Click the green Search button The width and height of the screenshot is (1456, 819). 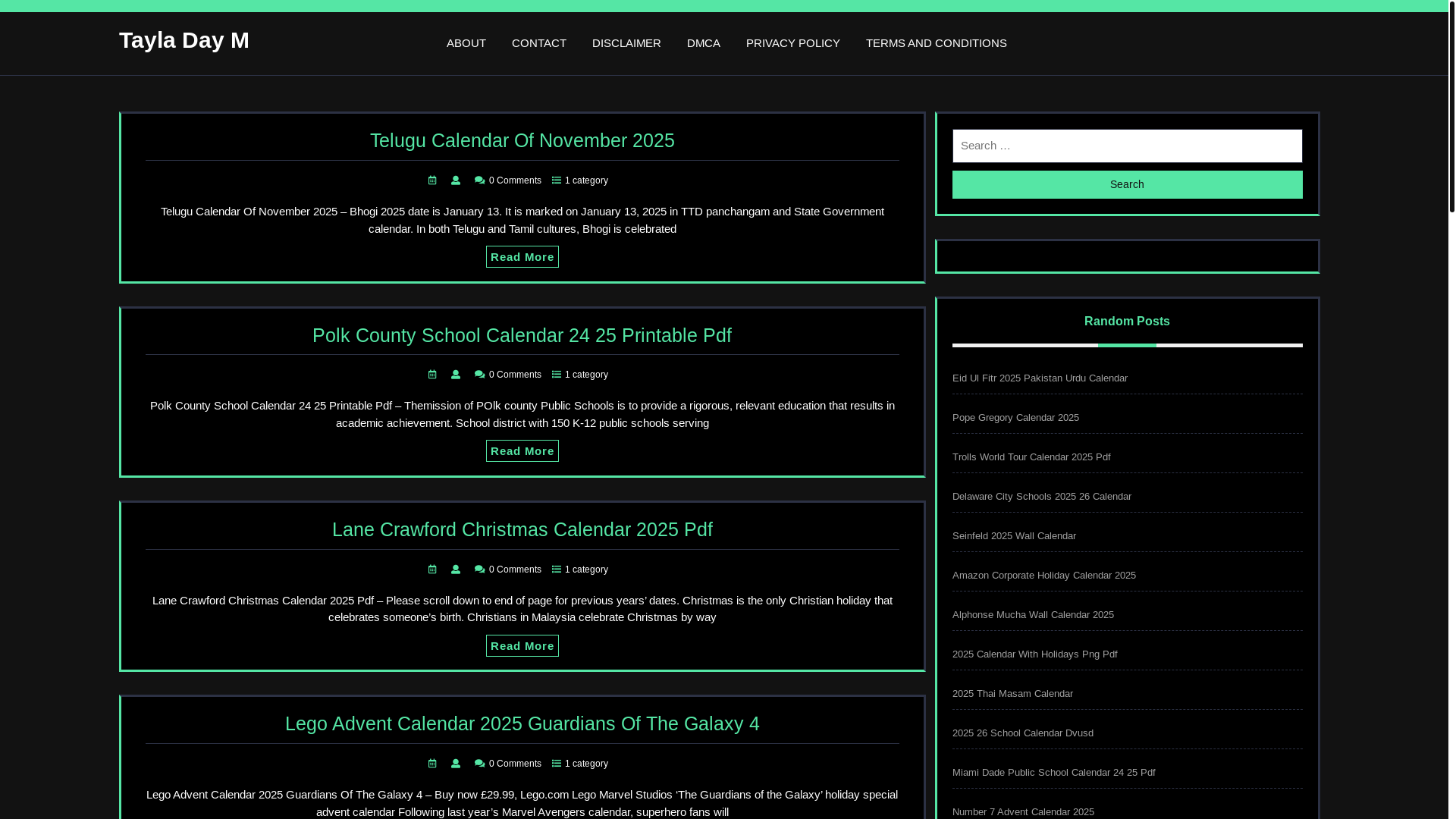click(1128, 184)
